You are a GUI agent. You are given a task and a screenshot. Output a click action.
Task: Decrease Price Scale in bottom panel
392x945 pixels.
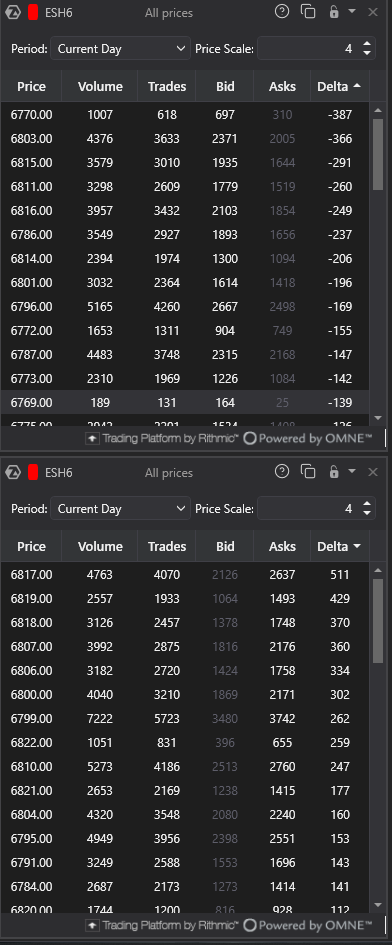coord(367,513)
